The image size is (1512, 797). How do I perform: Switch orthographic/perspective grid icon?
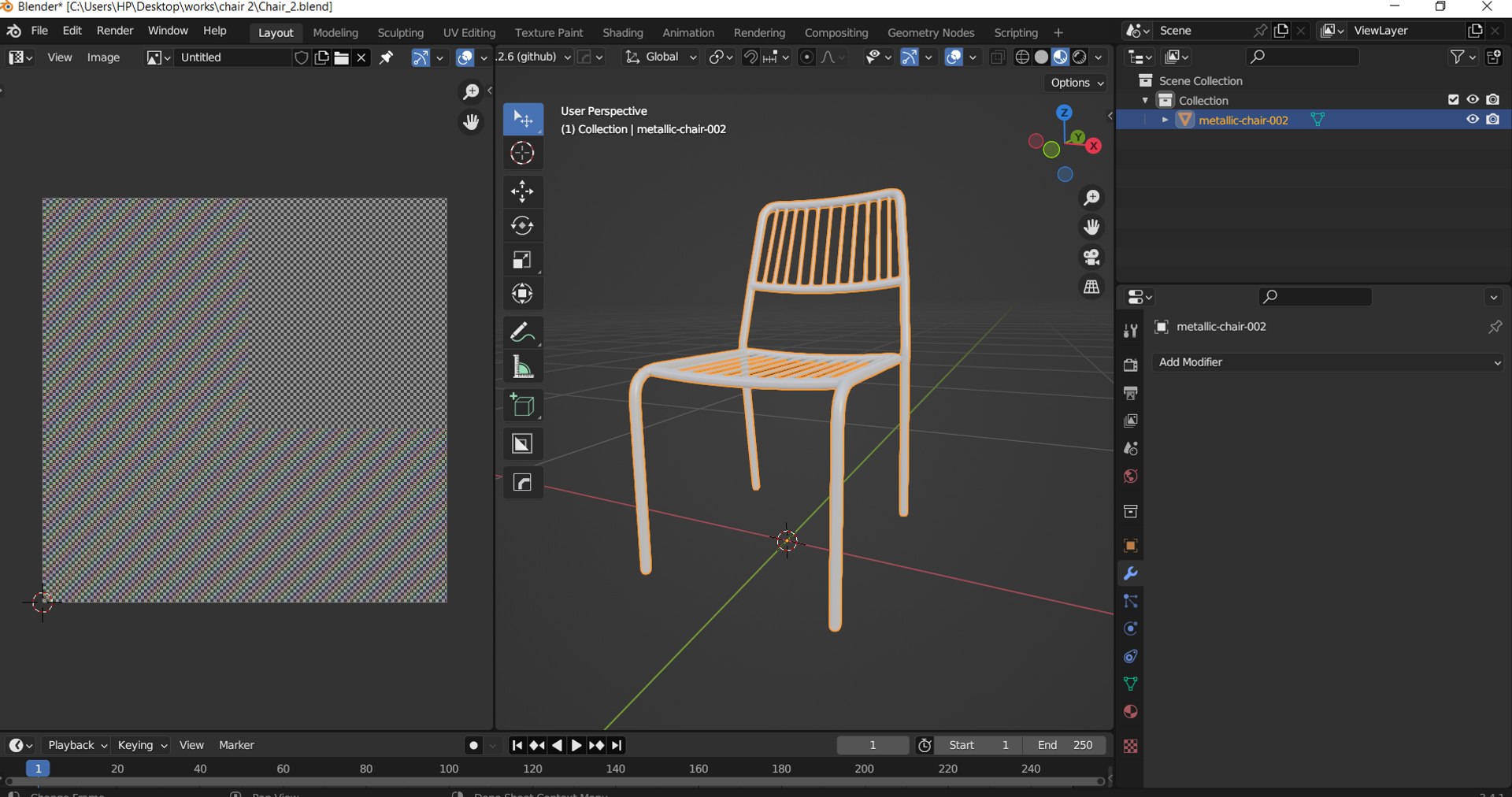(x=1091, y=287)
